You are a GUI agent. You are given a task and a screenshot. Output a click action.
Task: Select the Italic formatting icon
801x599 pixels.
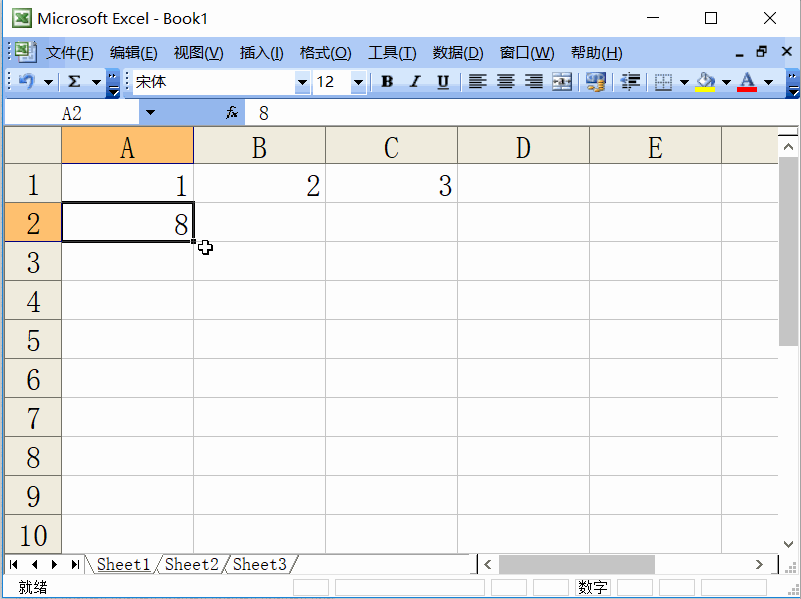pos(413,82)
